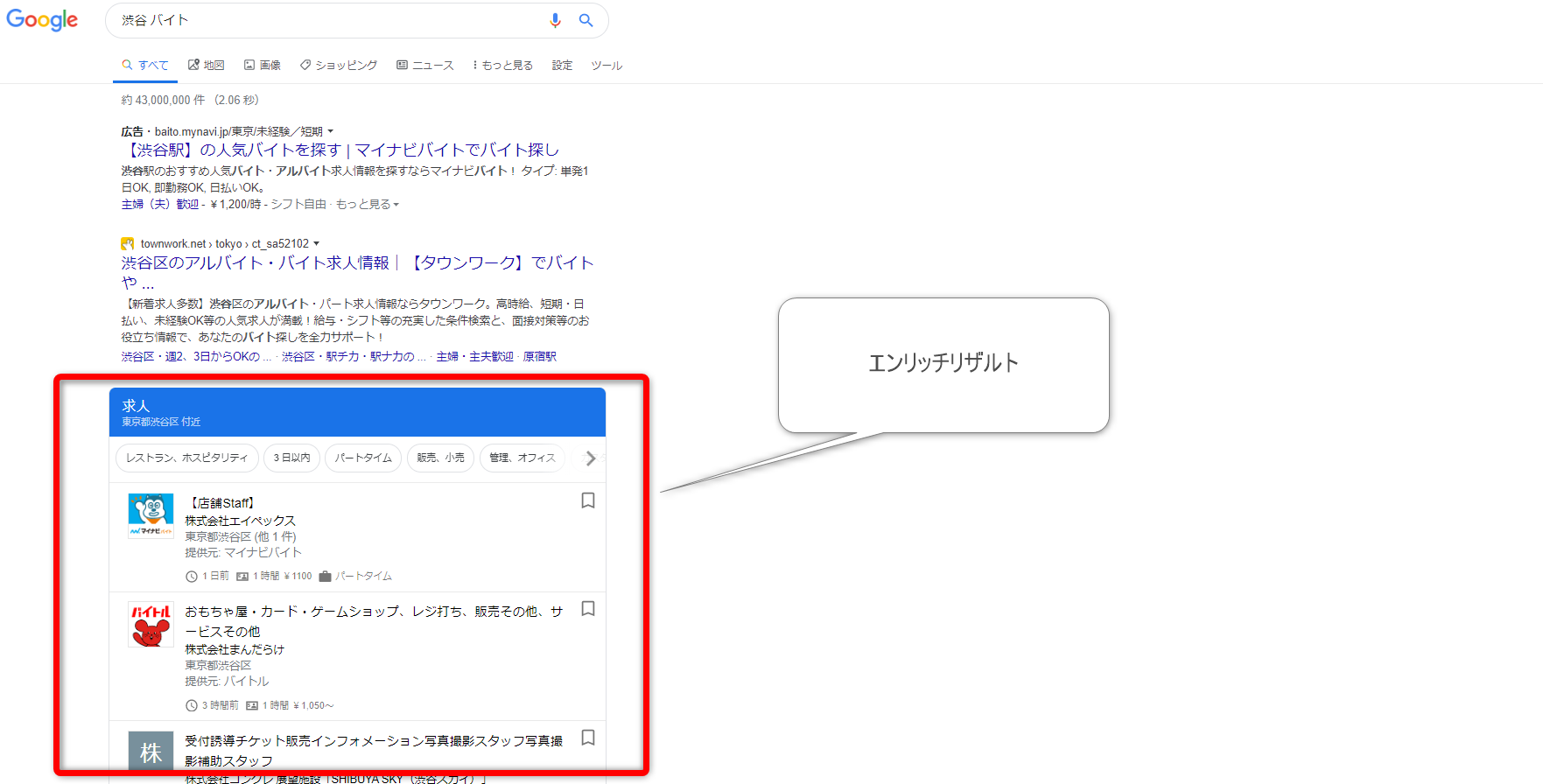Click the gray 株 company thumbnail
The width and height of the screenshot is (1543, 784).
coord(151,752)
